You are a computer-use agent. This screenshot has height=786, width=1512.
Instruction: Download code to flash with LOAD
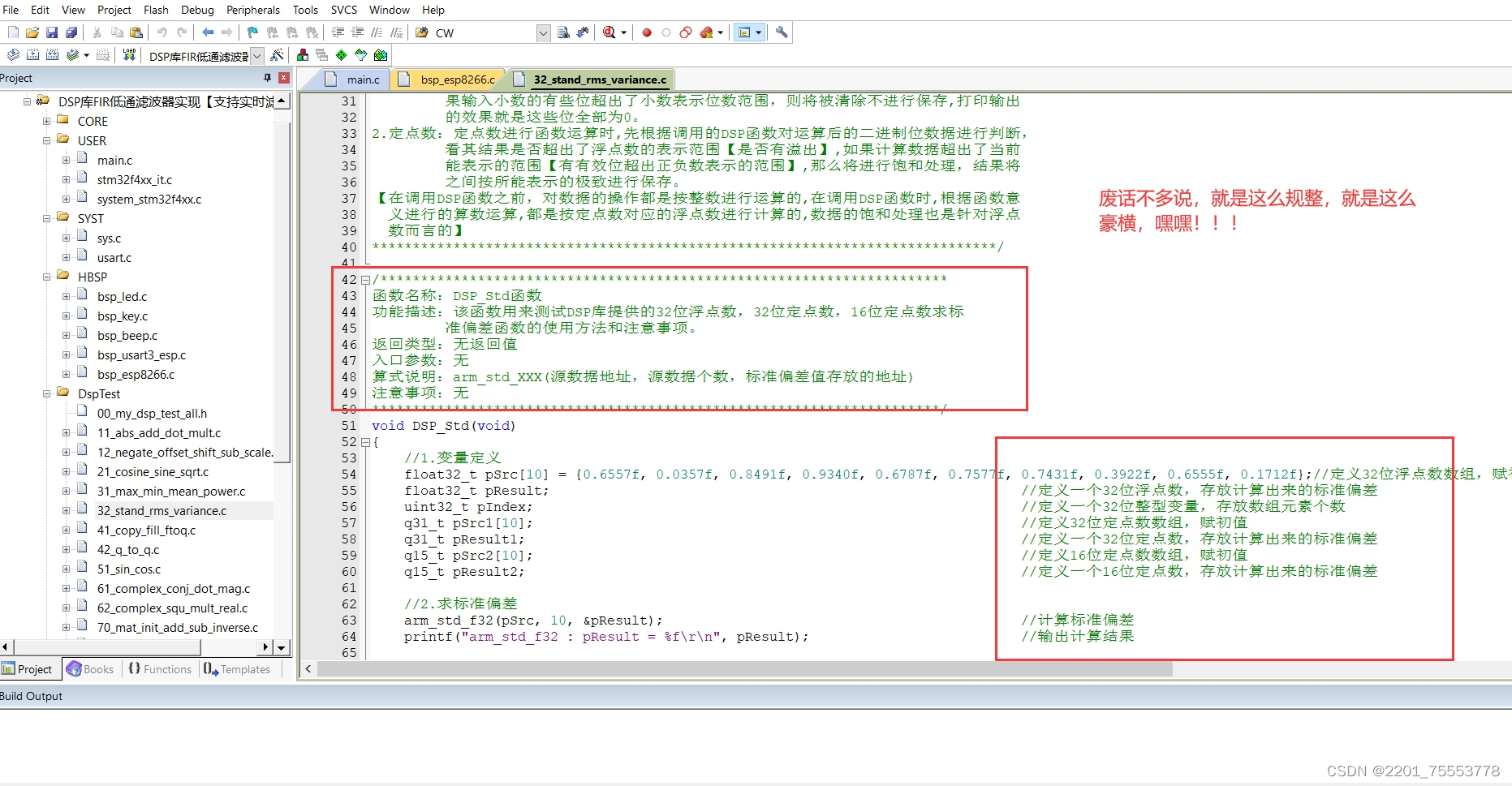pos(129,55)
